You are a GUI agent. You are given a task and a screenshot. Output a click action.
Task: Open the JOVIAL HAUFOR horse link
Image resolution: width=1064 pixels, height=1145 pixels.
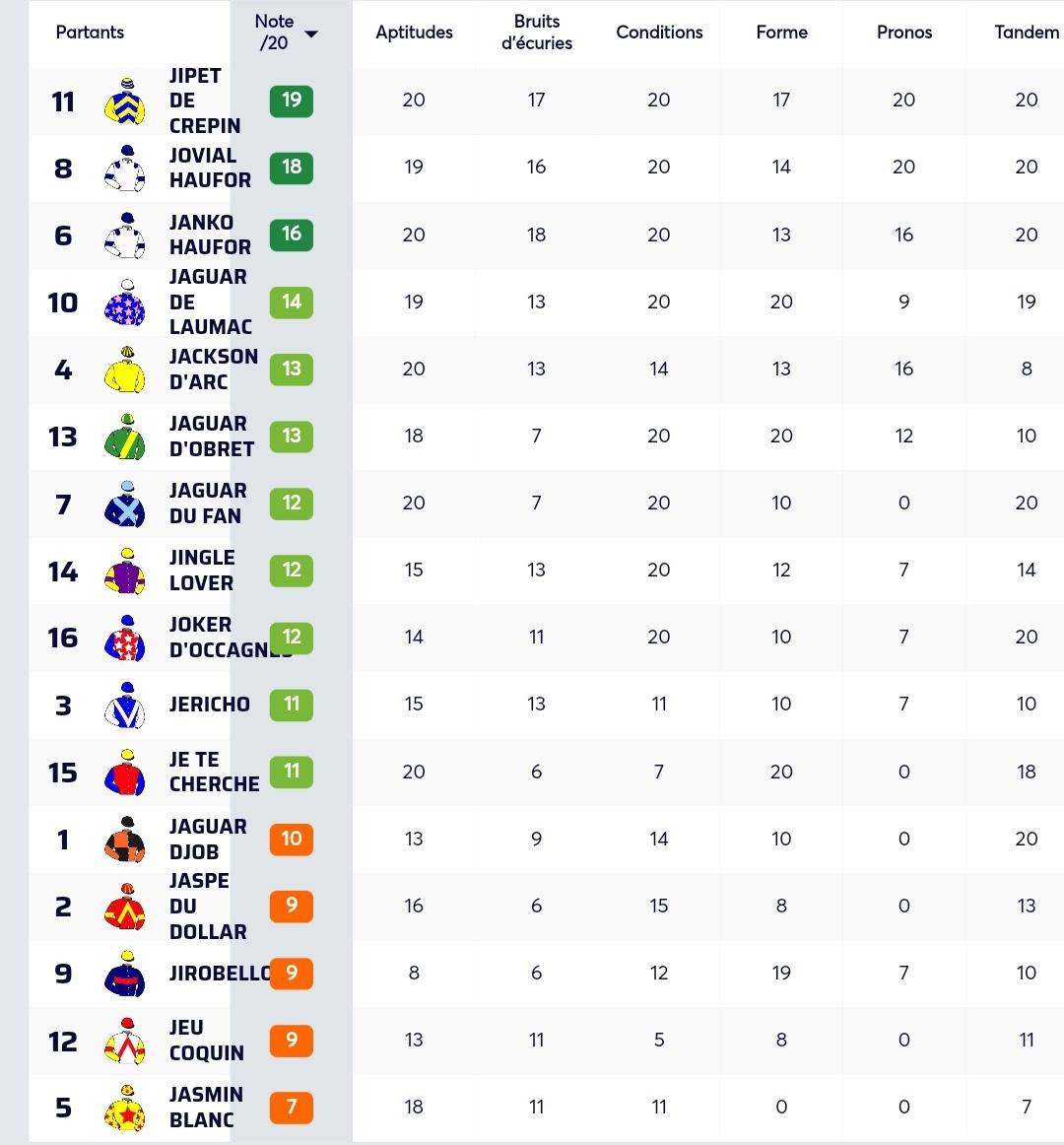click(x=210, y=168)
